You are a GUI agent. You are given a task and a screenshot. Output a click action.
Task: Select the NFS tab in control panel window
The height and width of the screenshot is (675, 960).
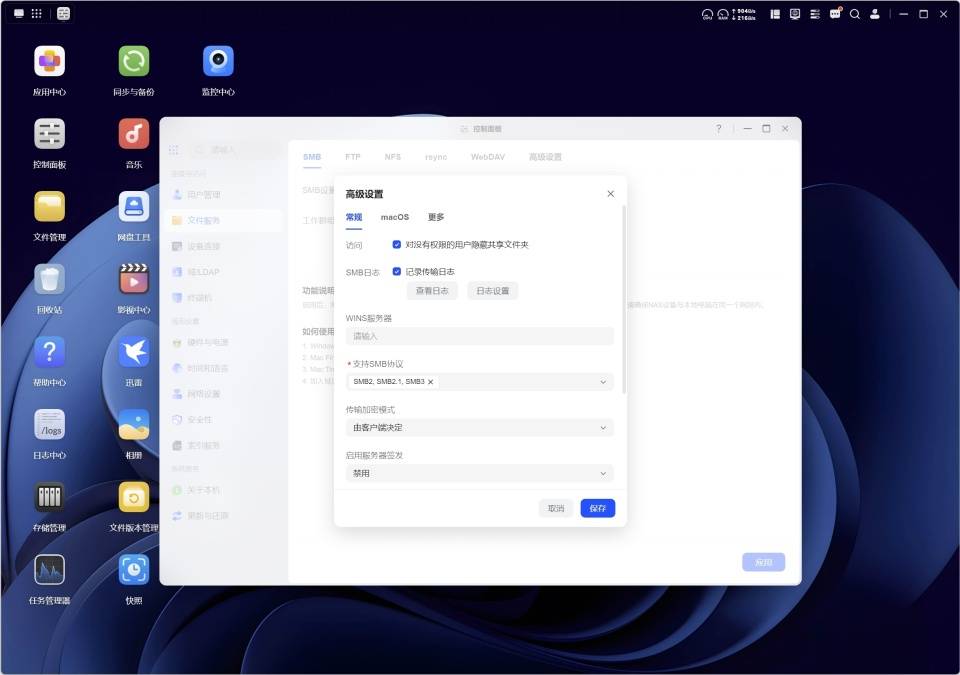[392, 157]
